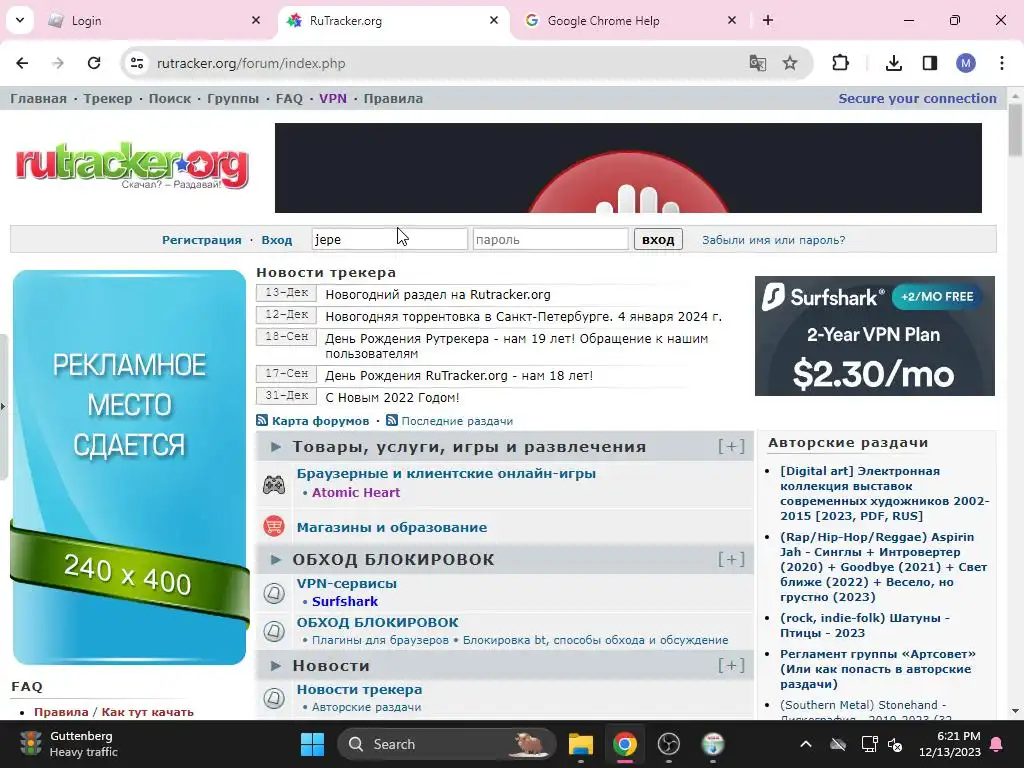This screenshot has width=1024, height=768.
Task: Open the Chrome three-dot menu
Action: pyautogui.click(x=1002, y=63)
